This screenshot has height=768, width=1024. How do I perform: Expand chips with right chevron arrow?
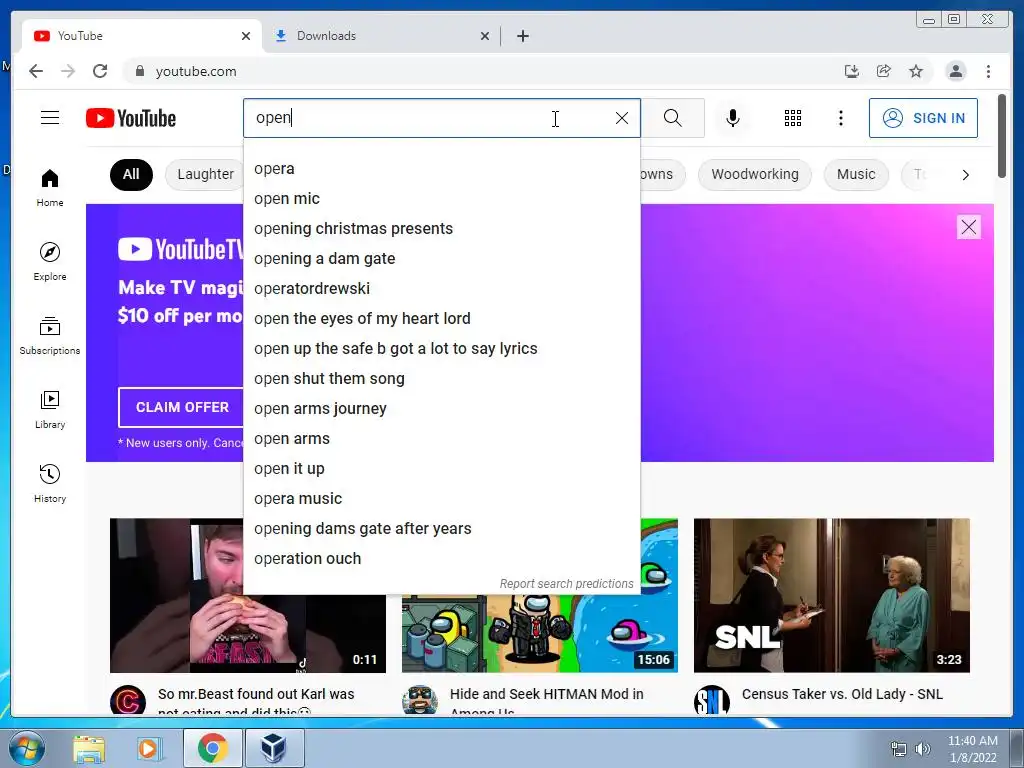pos(965,175)
